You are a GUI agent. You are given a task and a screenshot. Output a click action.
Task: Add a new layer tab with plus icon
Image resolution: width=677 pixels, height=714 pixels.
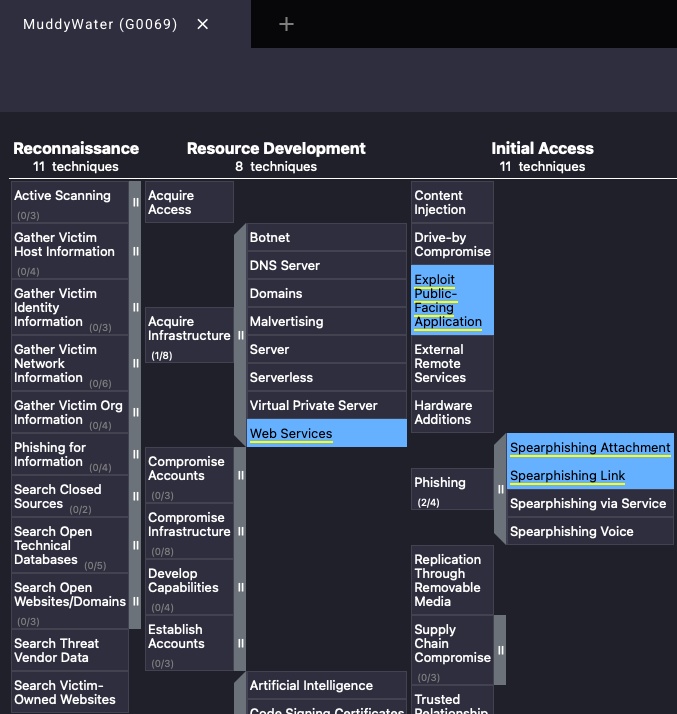click(286, 24)
